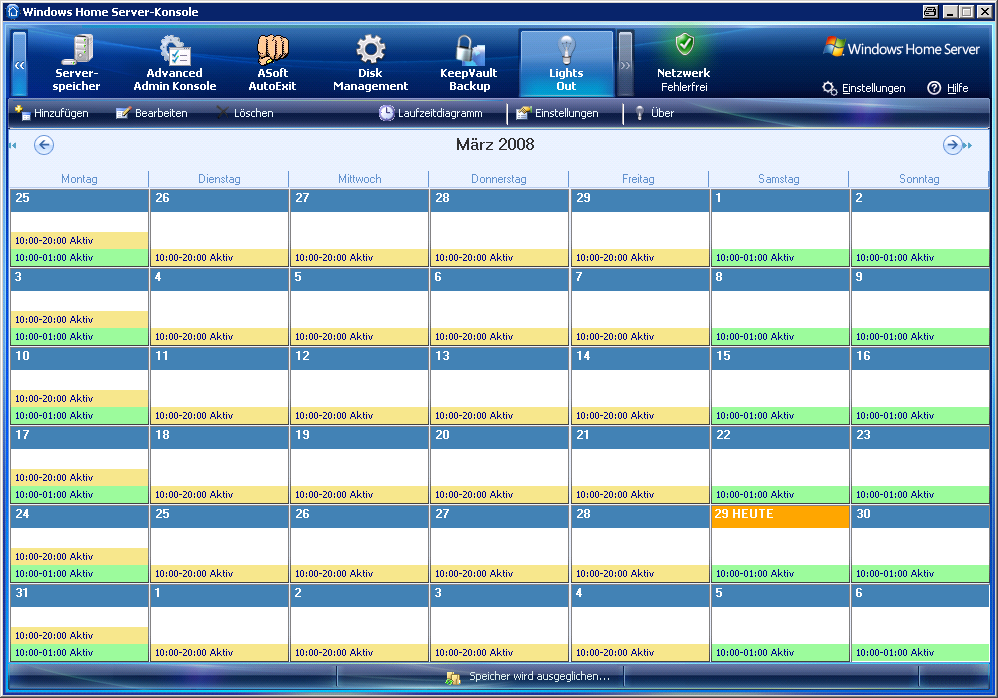Open Hilfe with the question mark
Screen dimensions: 998x698
[x=948, y=88]
